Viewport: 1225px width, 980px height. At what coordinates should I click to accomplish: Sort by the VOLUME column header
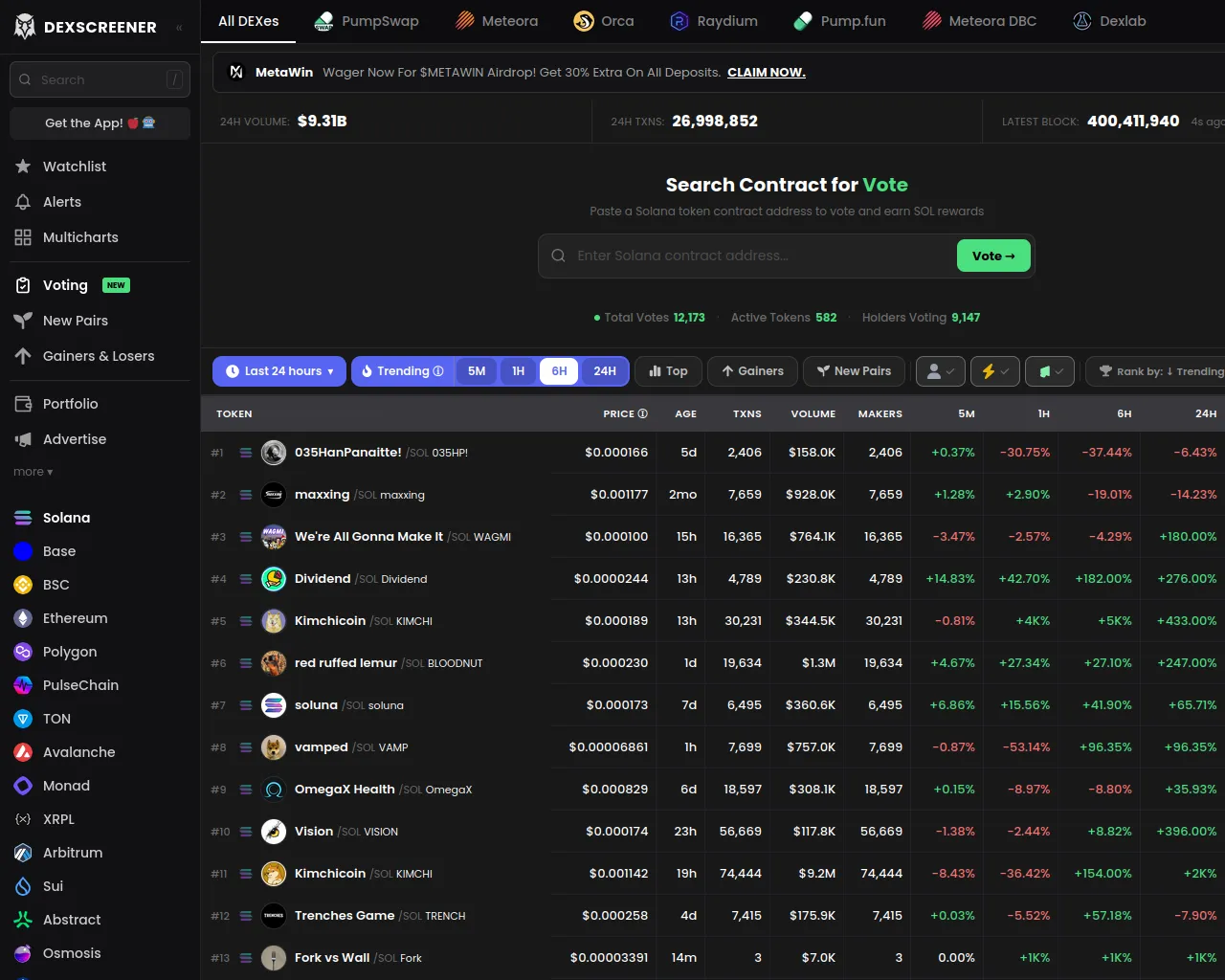pyautogui.click(x=813, y=413)
